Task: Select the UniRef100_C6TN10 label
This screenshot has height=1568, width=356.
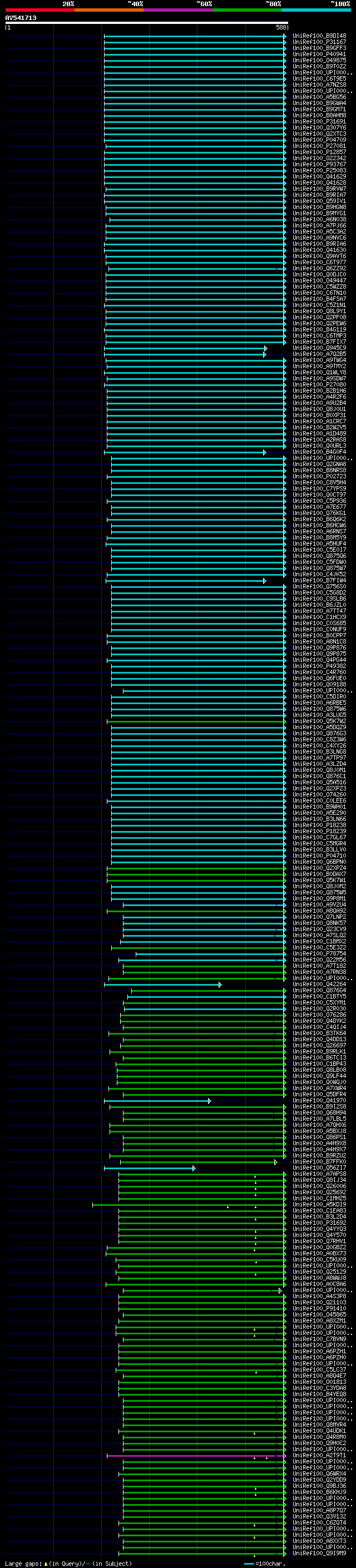Action: tap(319, 293)
